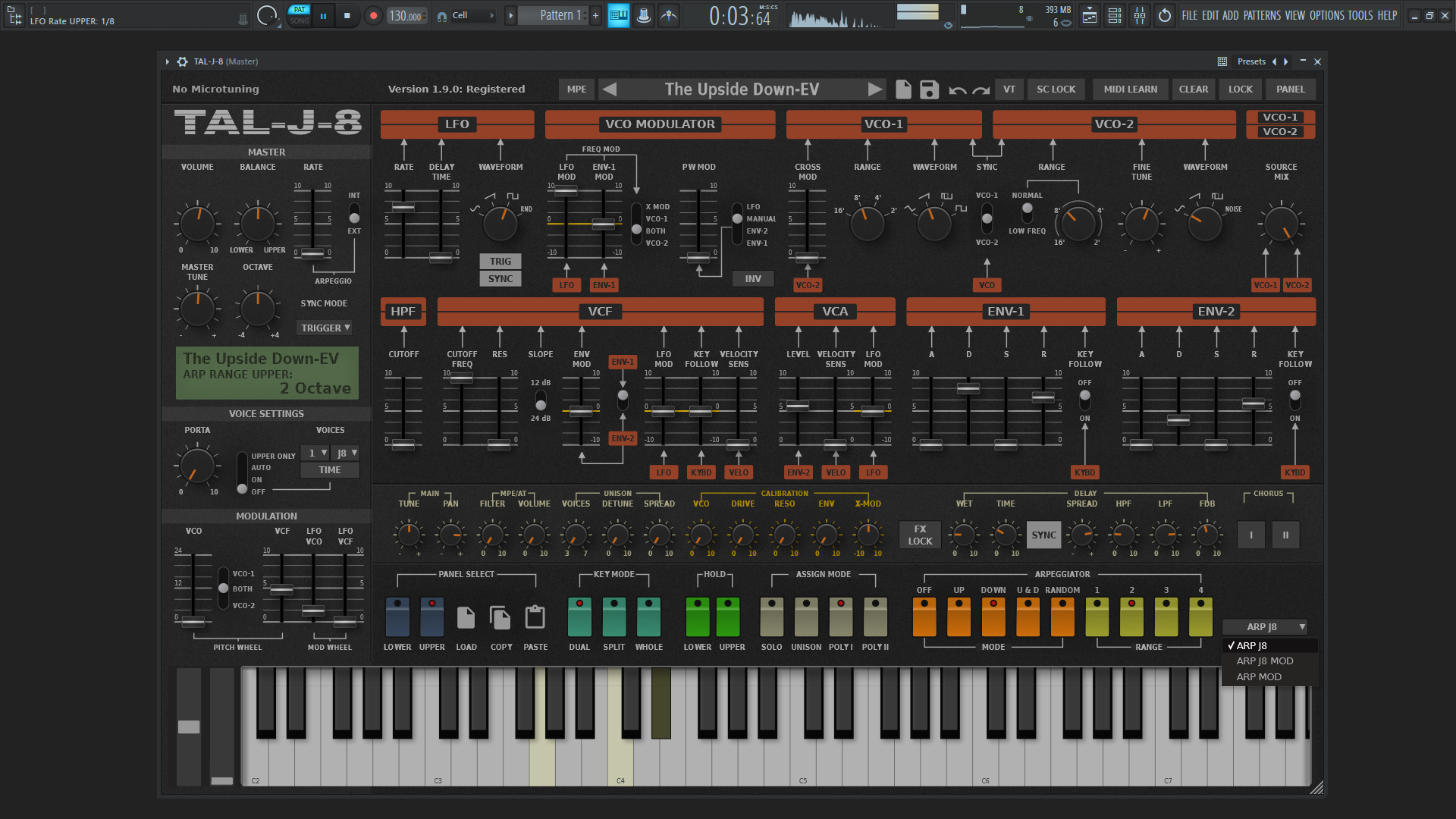Click the HPF cutoff slider

click(403, 444)
